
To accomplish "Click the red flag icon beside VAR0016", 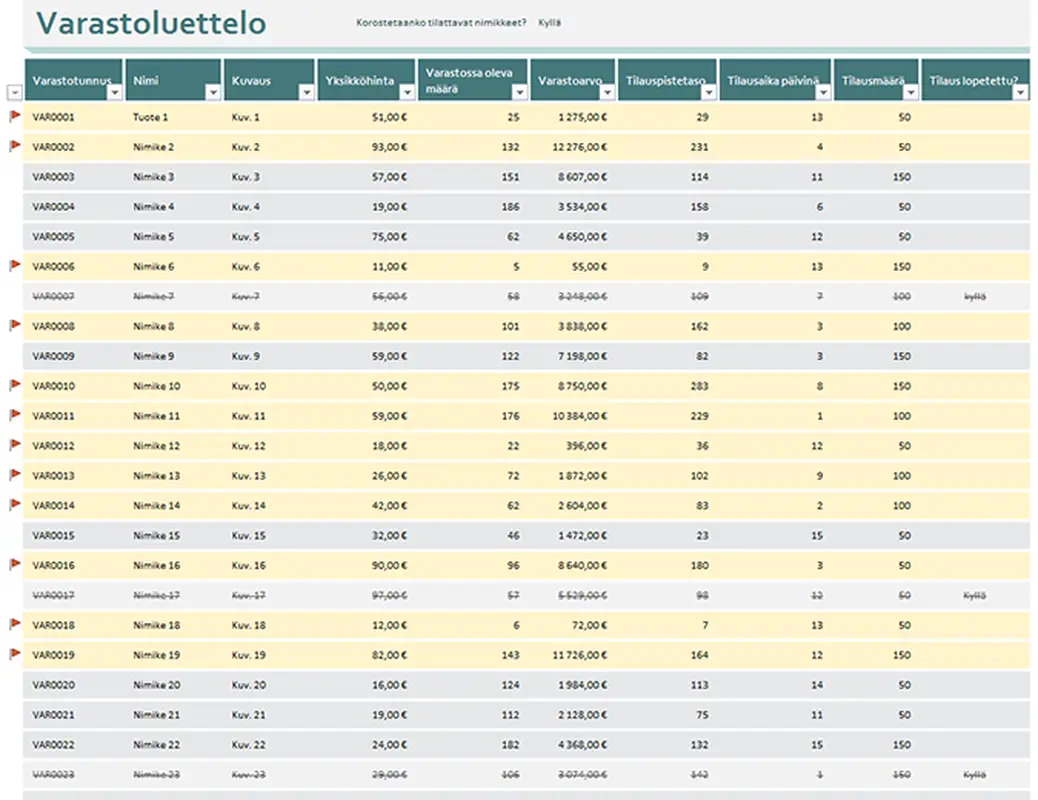I will point(15,564).
